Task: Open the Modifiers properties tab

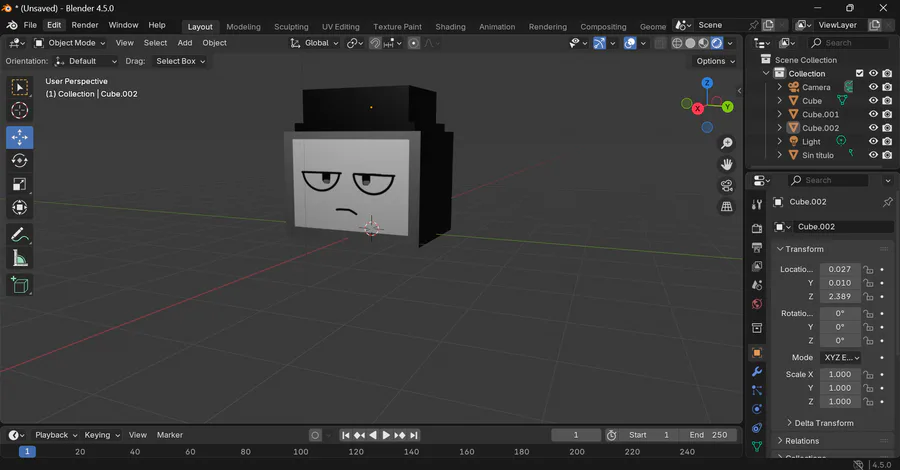Action: (757, 371)
